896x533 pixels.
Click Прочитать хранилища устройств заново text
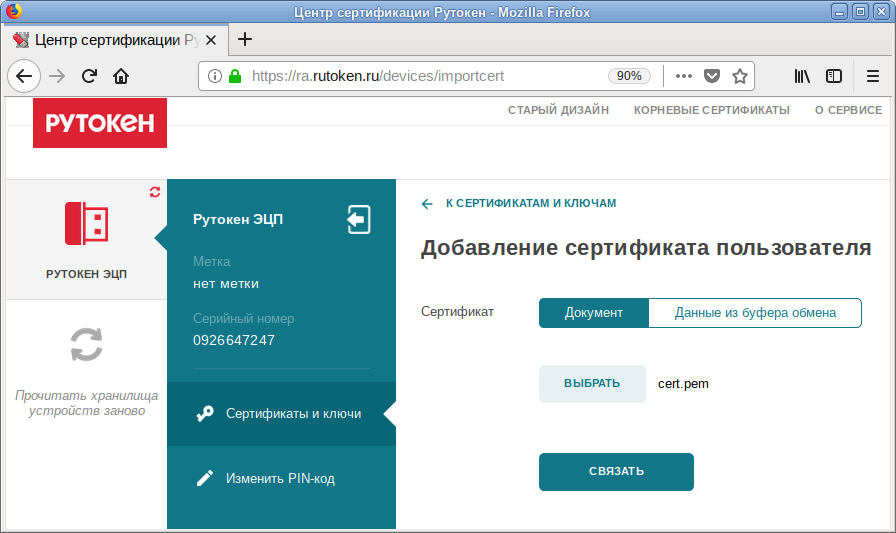(x=86, y=403)
